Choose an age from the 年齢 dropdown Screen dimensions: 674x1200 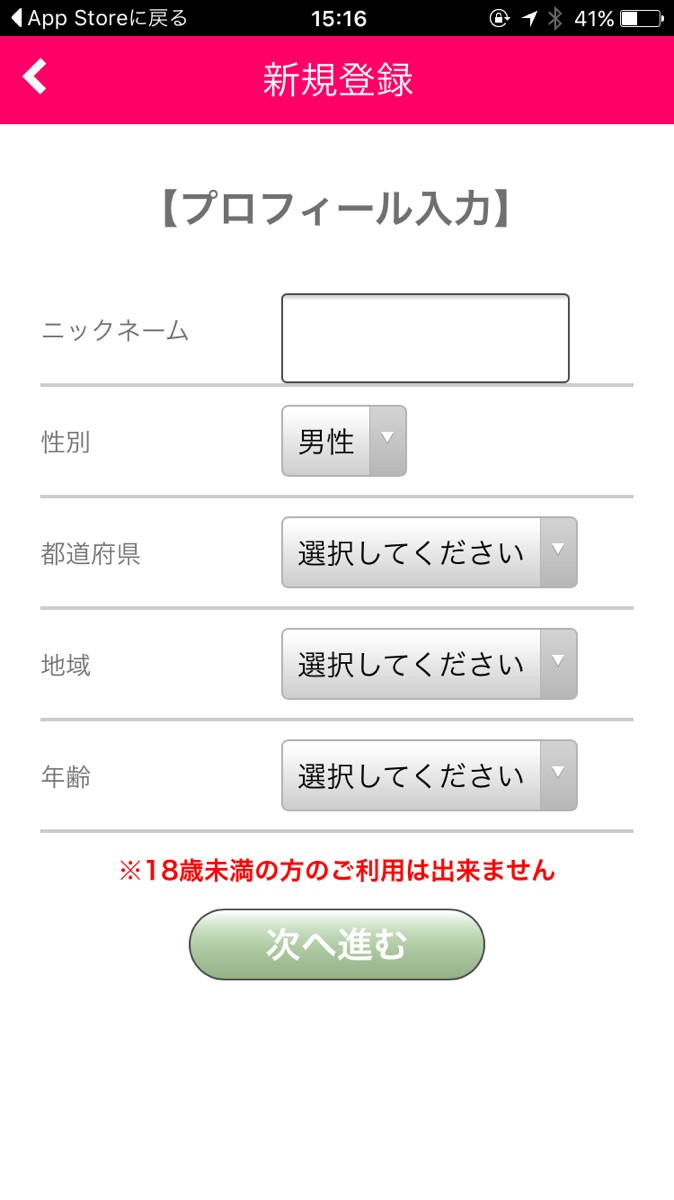(x=429, y=775)
